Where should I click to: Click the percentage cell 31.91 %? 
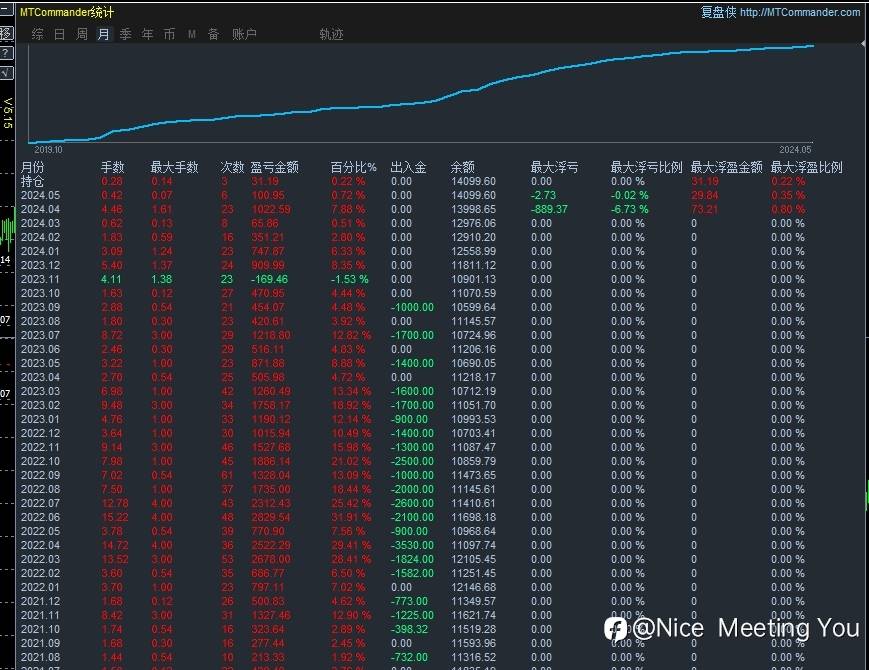point(351,518)
